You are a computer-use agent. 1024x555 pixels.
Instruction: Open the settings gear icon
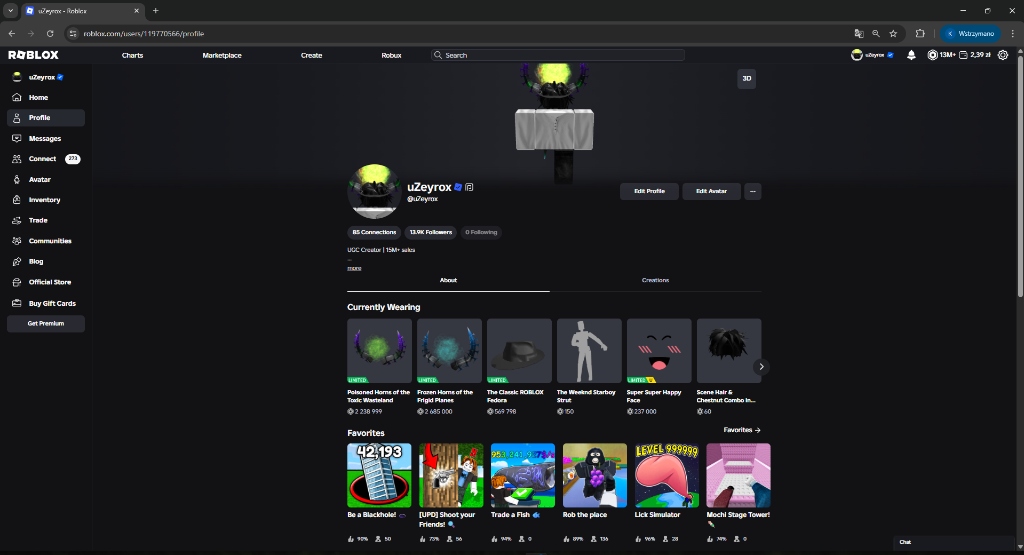click(x=1003, y=55)
